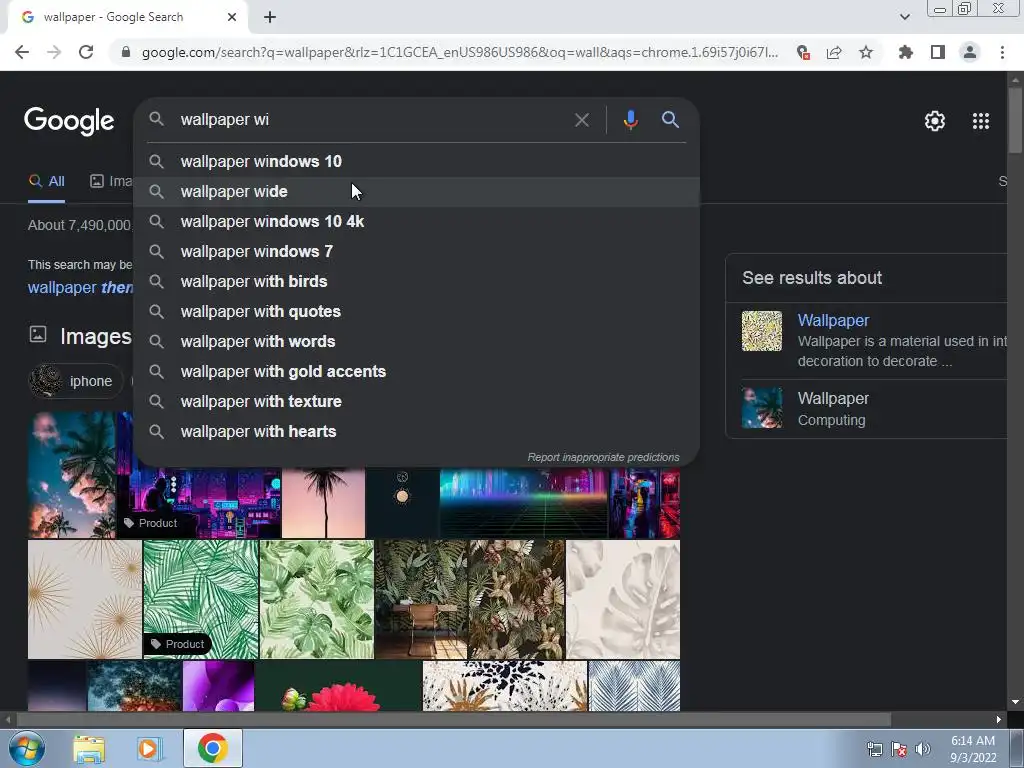Reload the current page
This screenshot has width=1024, height=768.
click(86, 52)
